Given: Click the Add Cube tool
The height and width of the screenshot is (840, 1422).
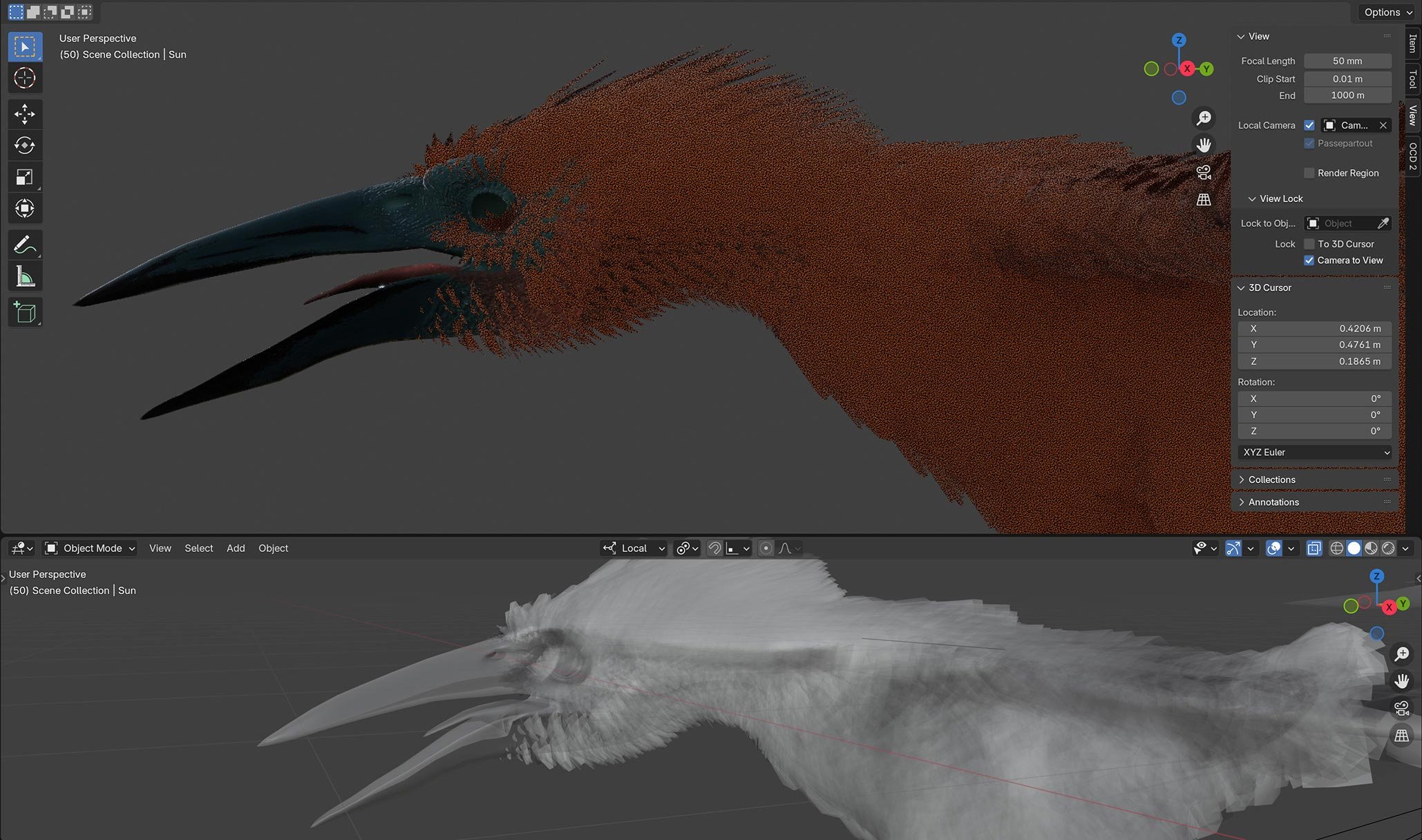Looking at the screenshot, I should pyautogui.click(x=25, y=313).
